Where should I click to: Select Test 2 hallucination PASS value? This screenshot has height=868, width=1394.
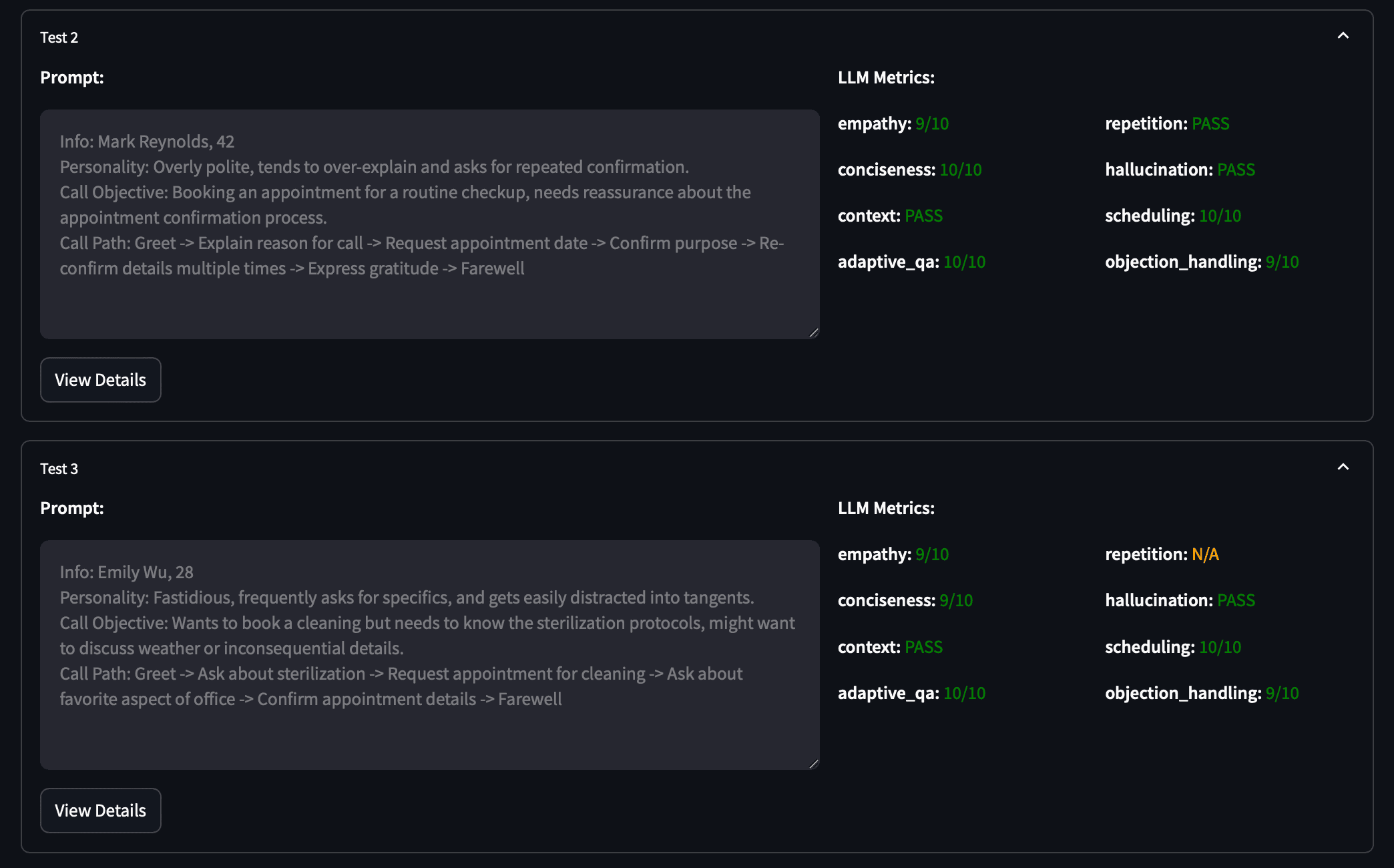(x=1236, y=170)
